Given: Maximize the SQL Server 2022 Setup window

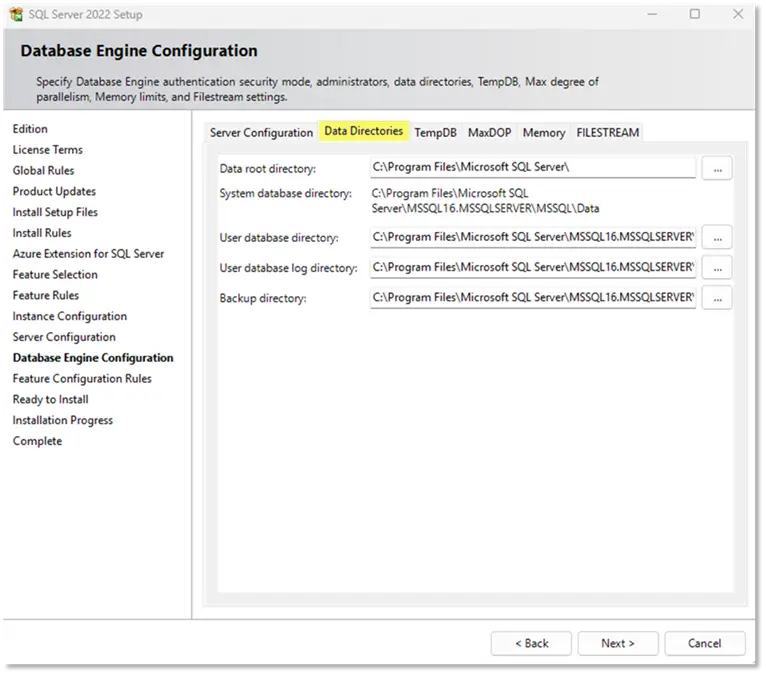Looking at the screenshot, I should point(696,14).
